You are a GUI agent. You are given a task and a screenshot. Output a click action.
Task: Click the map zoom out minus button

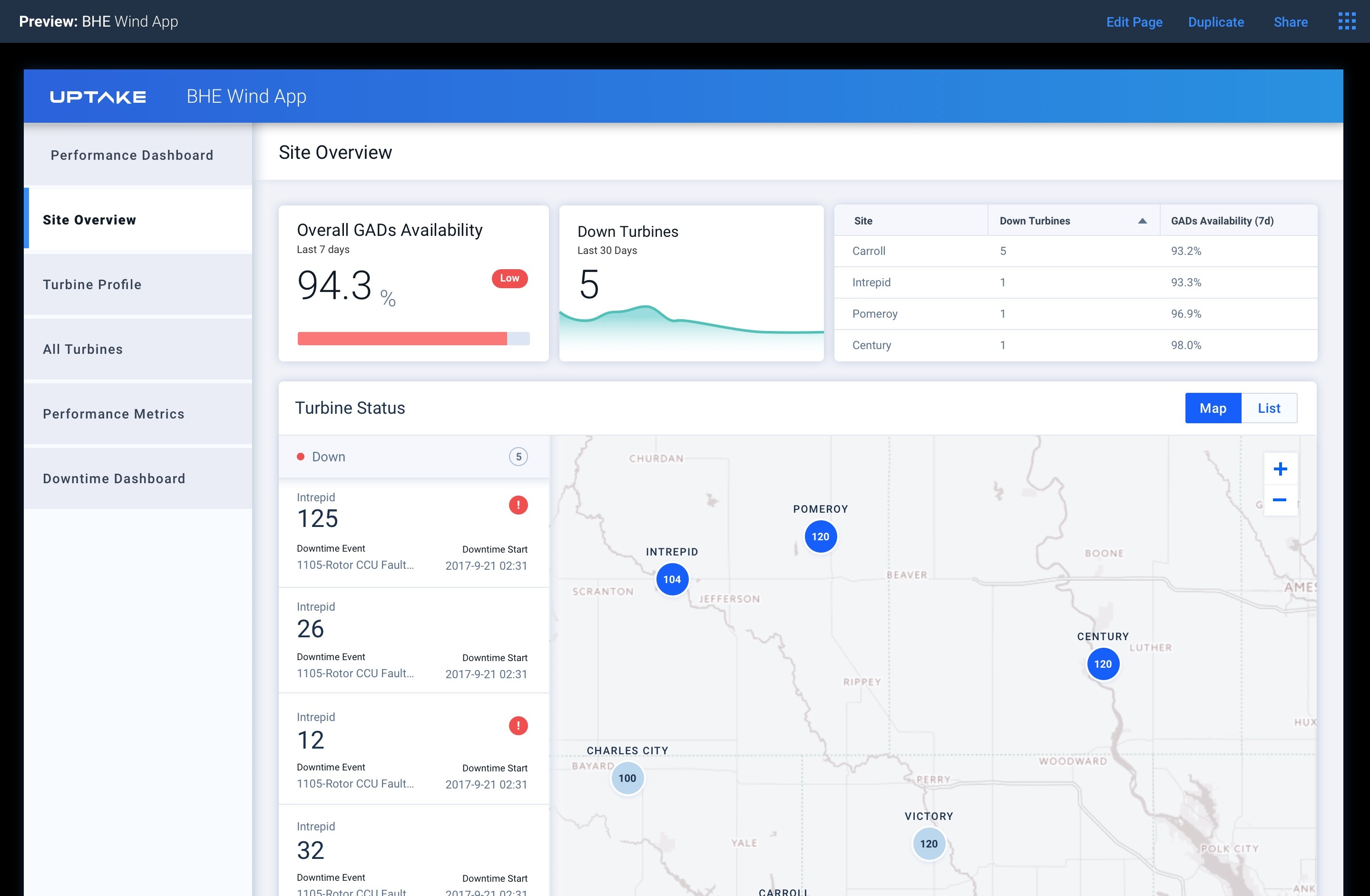[x=1280, y=500]
